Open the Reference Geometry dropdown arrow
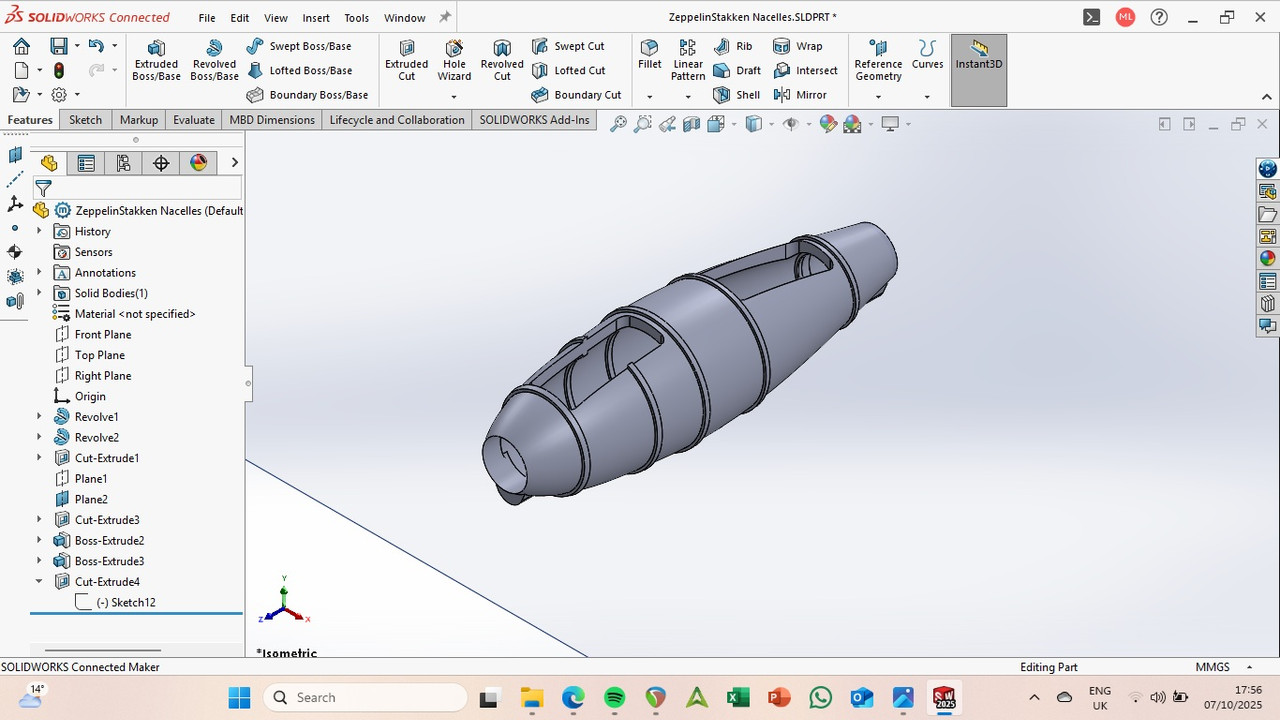The width and height of the screenshot is (1280, 720). pos(878,97)
